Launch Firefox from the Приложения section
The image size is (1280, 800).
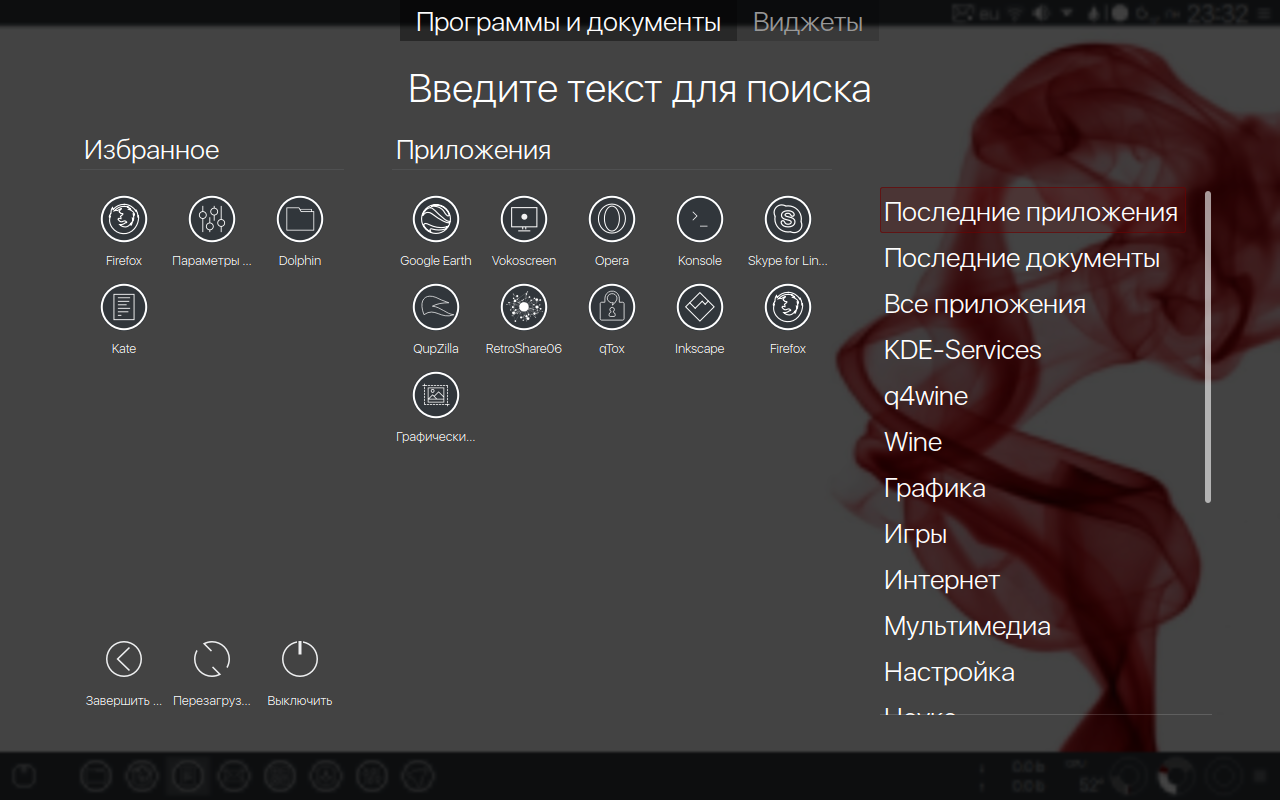(788, 307)
